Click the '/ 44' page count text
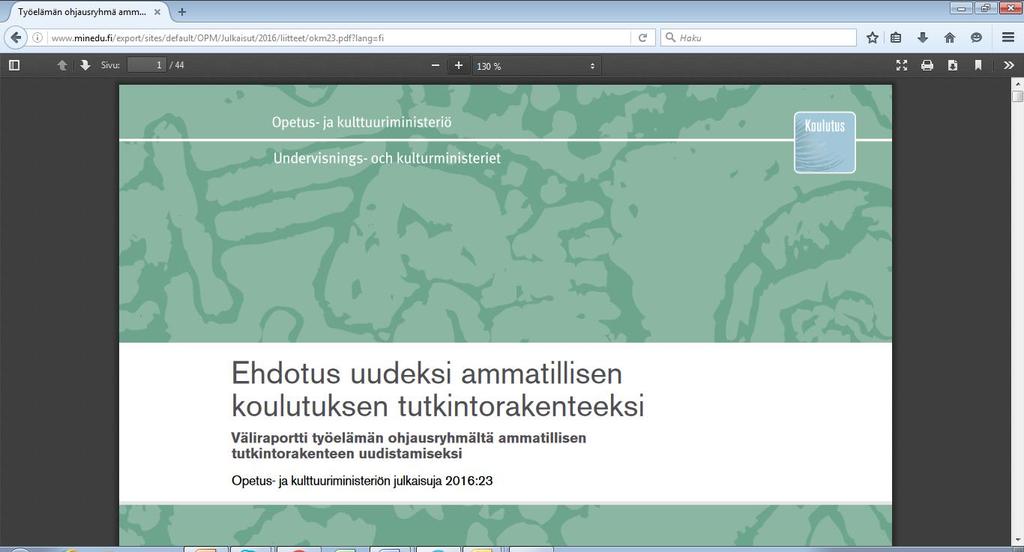Image resolution: width=1024 pixels, height=552 pixels. 177,65
